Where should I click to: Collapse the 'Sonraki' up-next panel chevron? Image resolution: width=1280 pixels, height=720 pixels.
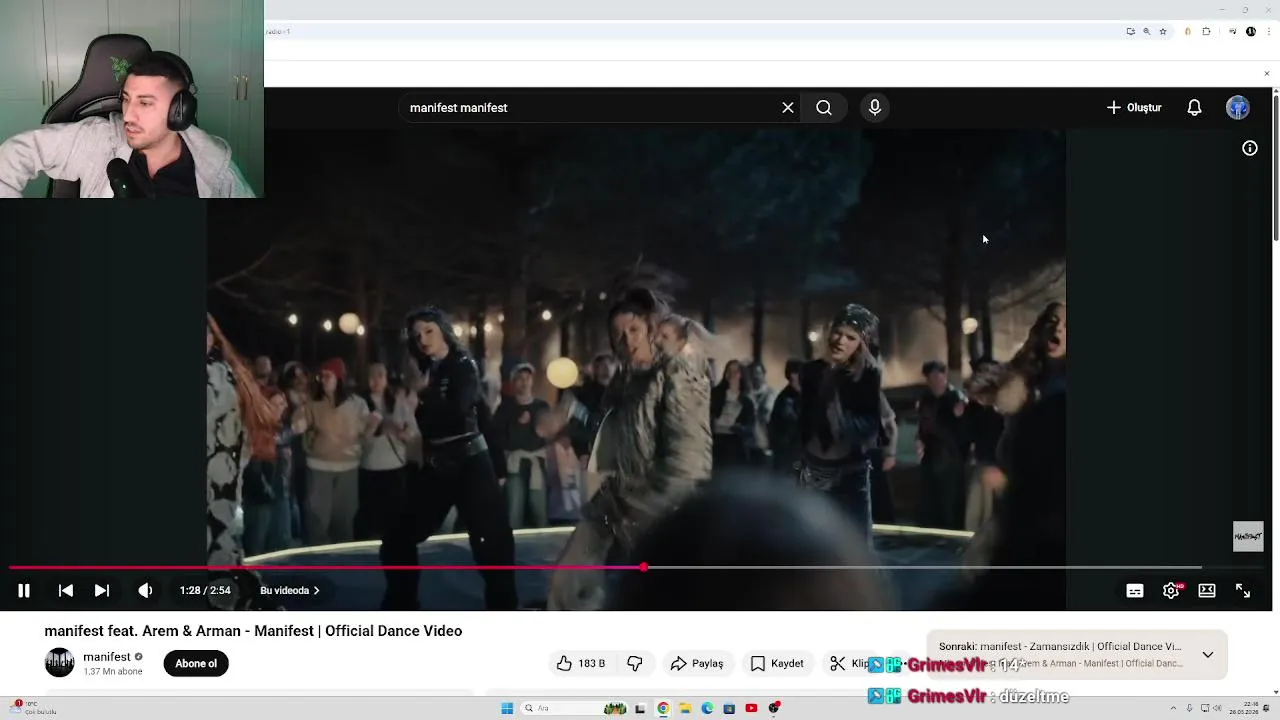[x=1208, y=655]
